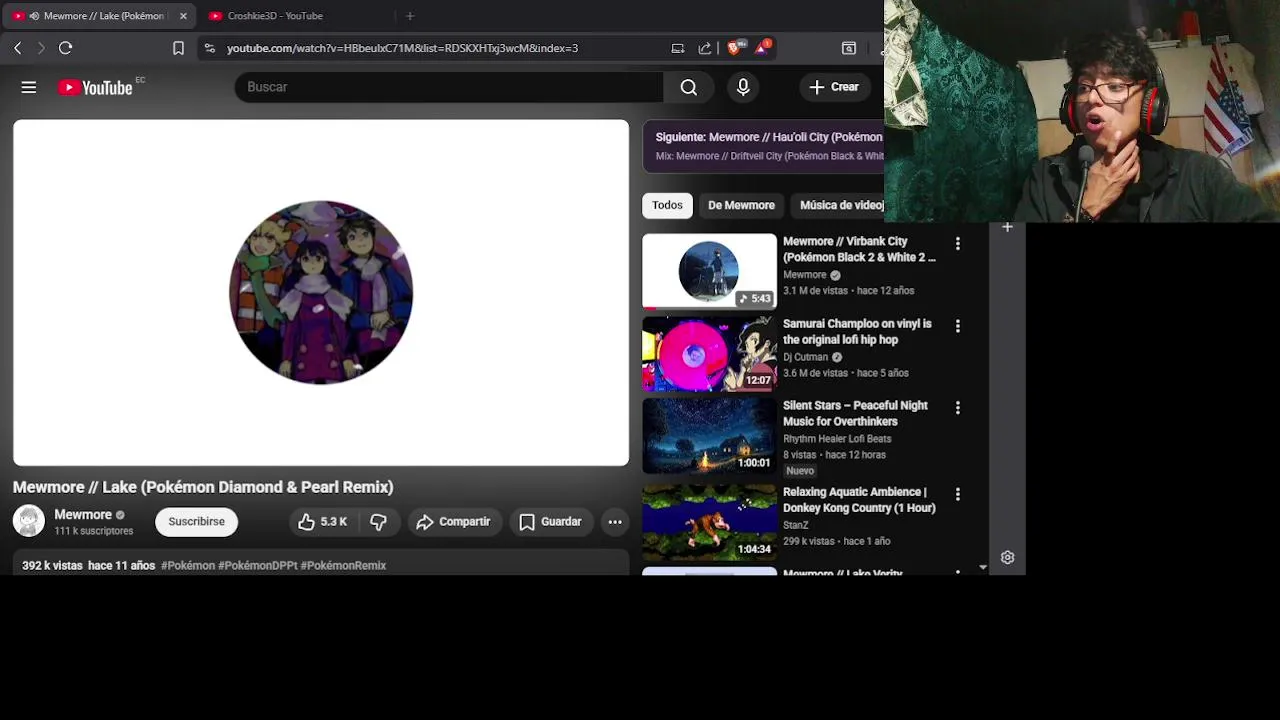Click the share icon in address bar

[705, 48]
